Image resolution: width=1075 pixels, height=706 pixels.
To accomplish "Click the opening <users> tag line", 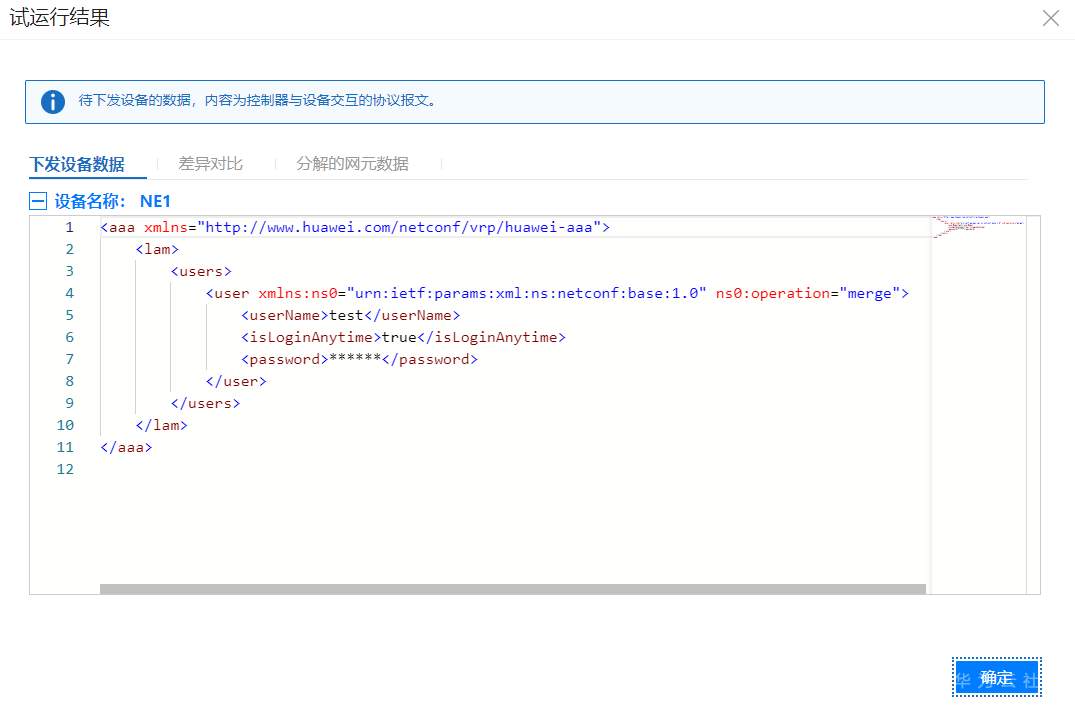I will coord(201,271).
